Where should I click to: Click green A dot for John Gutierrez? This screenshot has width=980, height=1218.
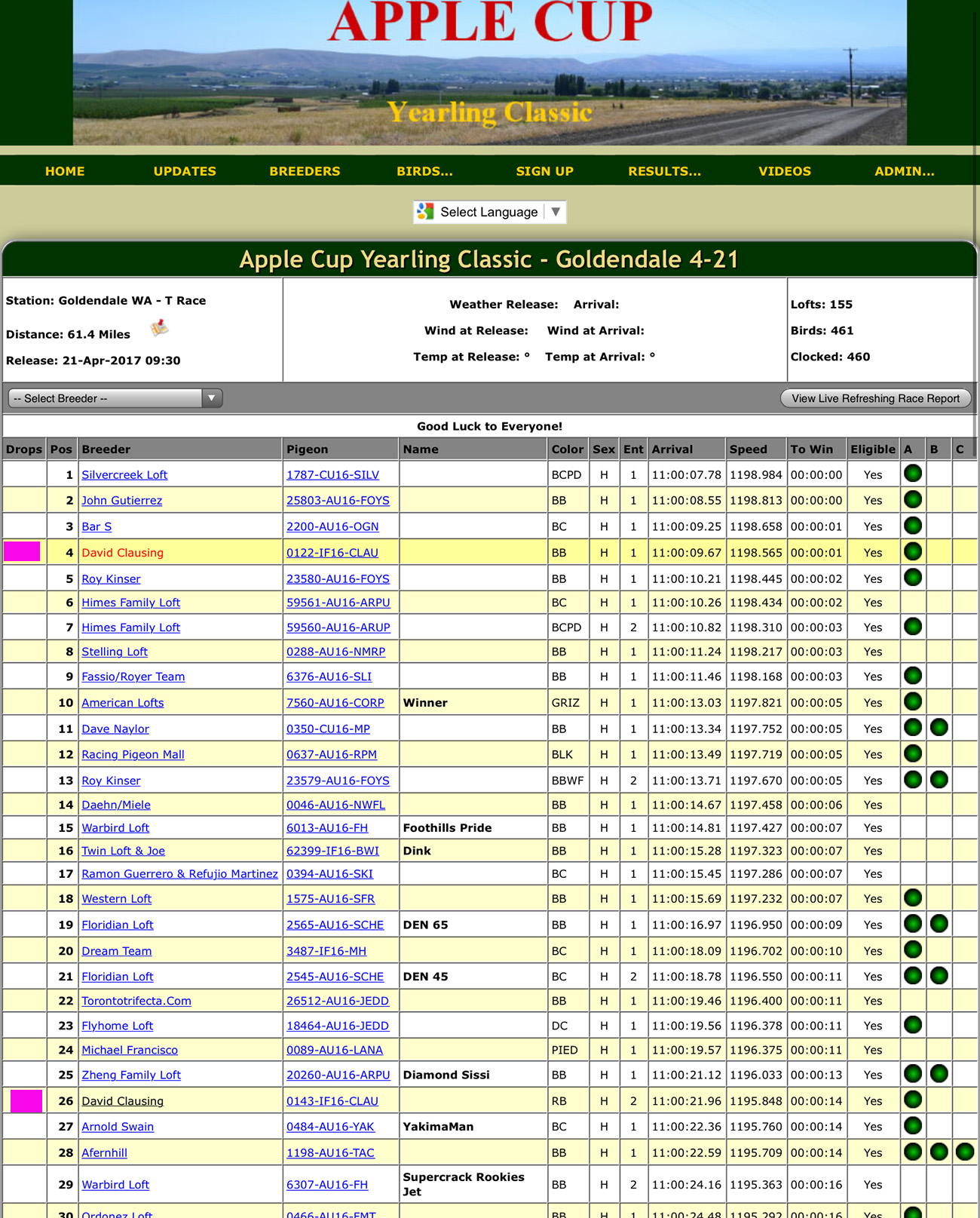[x=912, y=499]
